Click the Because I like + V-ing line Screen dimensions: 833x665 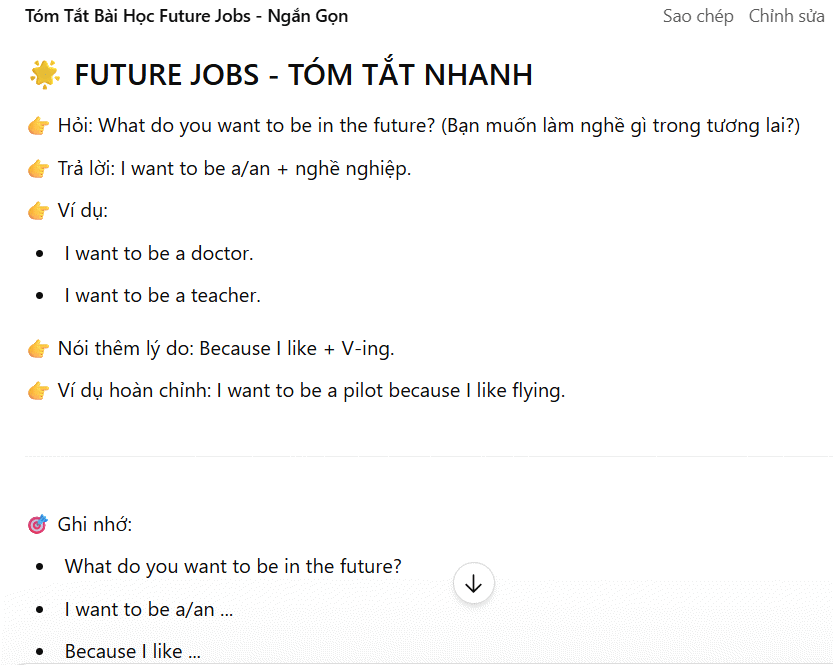[x=296, y=349]
